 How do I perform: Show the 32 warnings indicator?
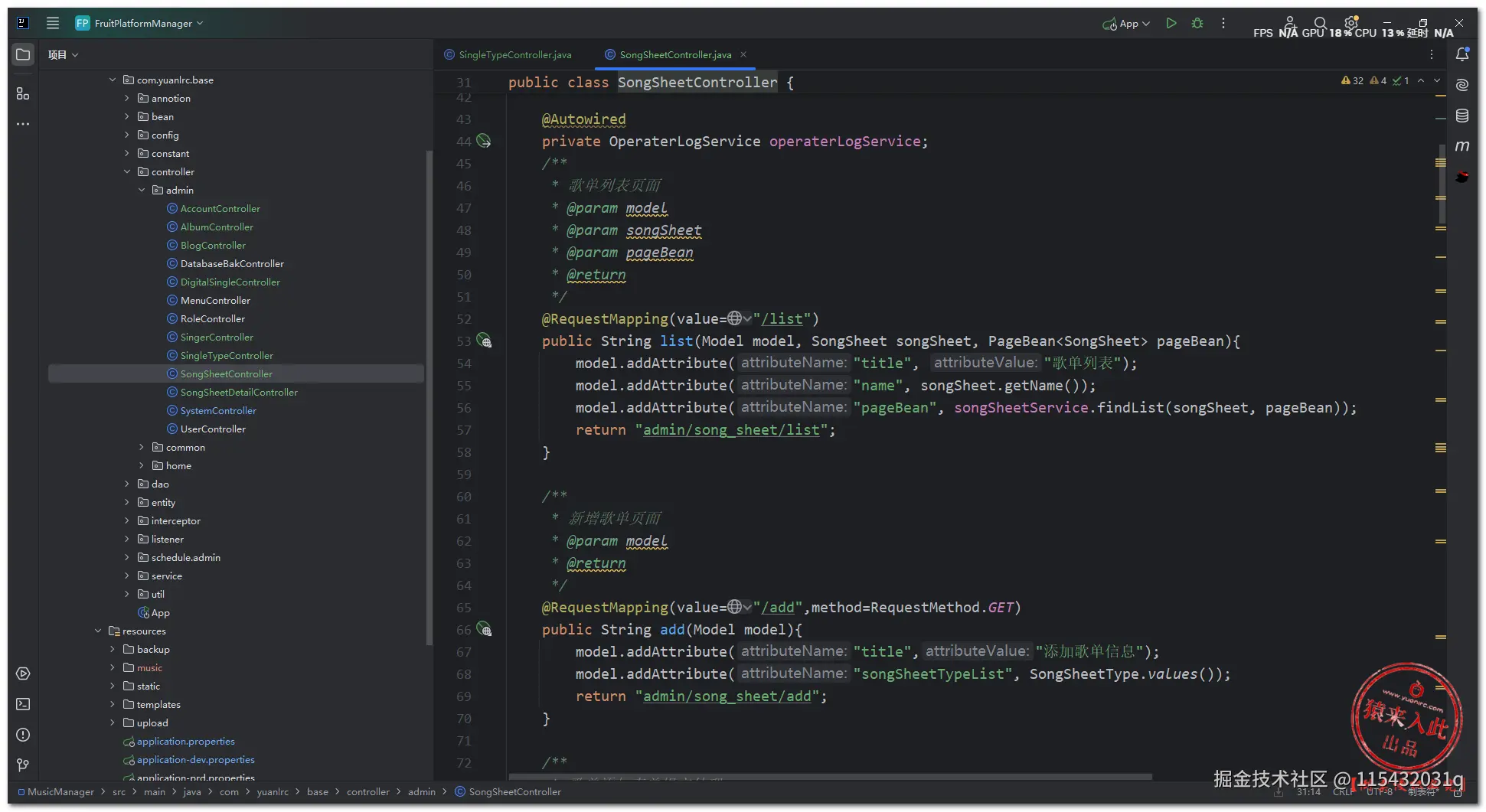(x=1352, y=80)
